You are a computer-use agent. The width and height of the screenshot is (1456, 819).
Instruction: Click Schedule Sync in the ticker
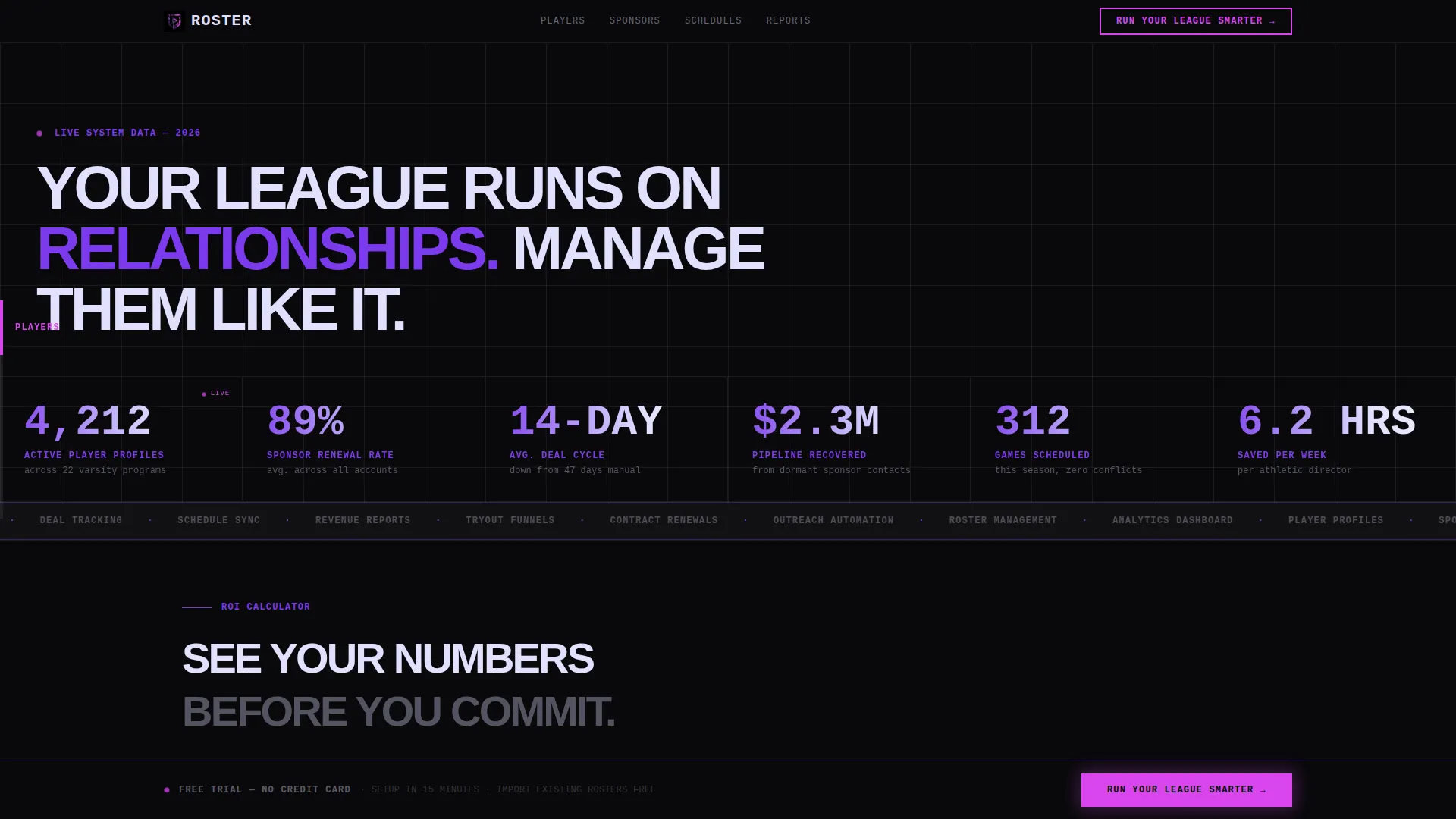click(x=218, y=521)
